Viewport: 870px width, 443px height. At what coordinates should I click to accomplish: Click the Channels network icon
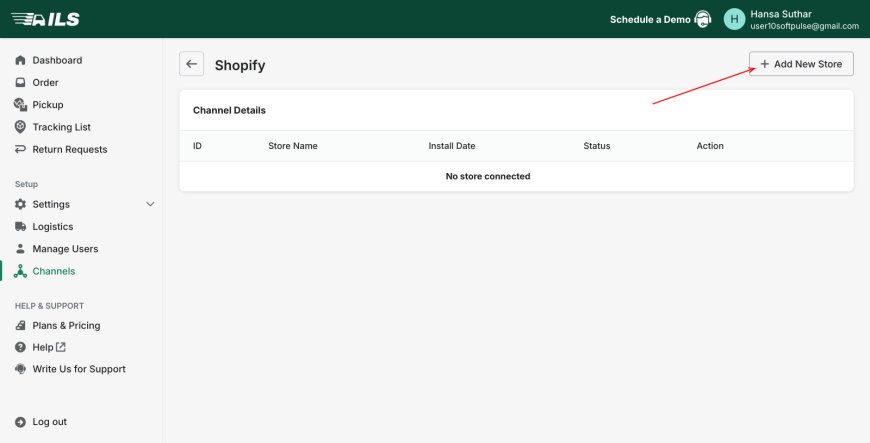tap(21, 271)
